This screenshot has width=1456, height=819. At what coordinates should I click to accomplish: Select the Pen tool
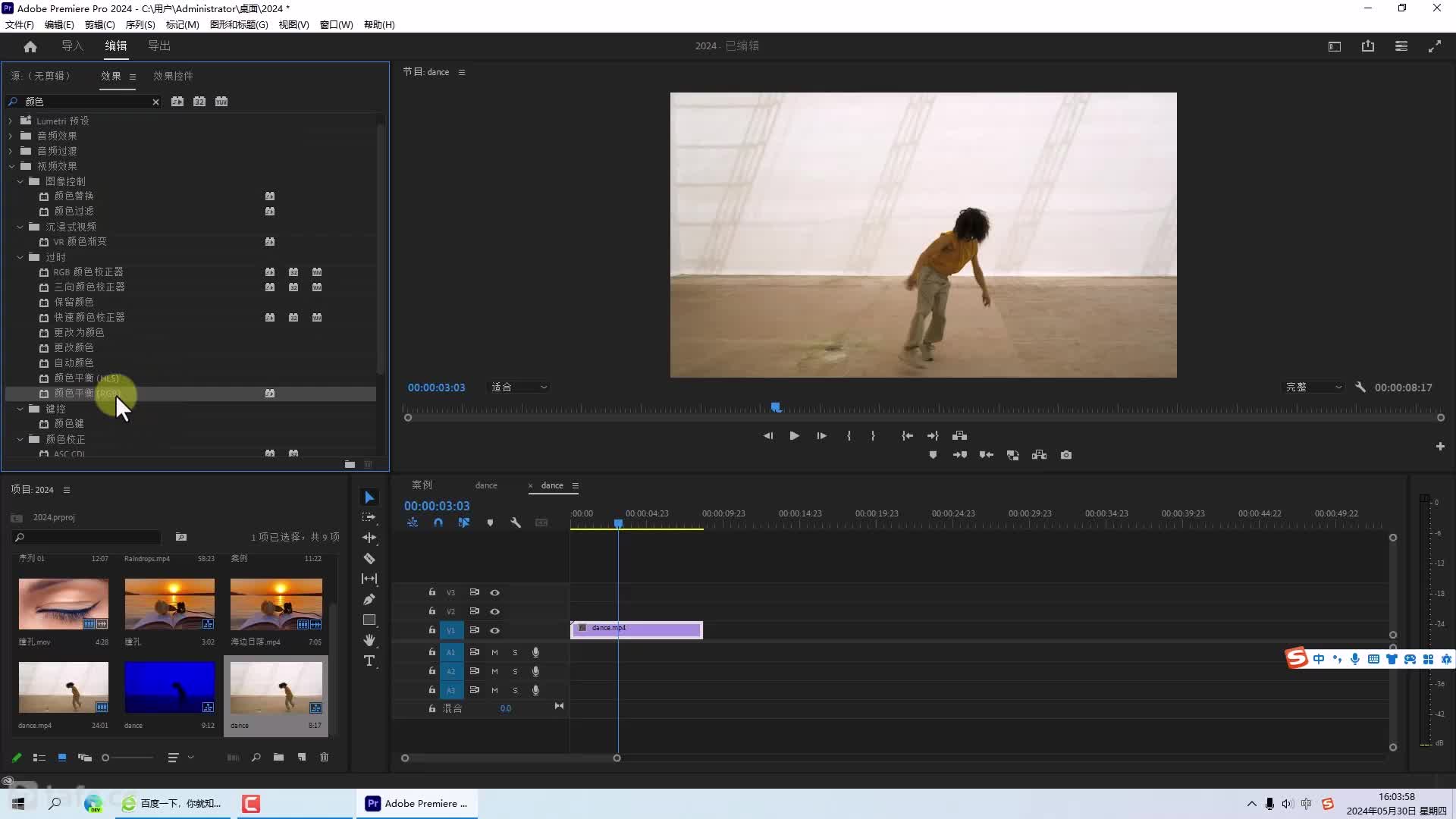[369, 599]
